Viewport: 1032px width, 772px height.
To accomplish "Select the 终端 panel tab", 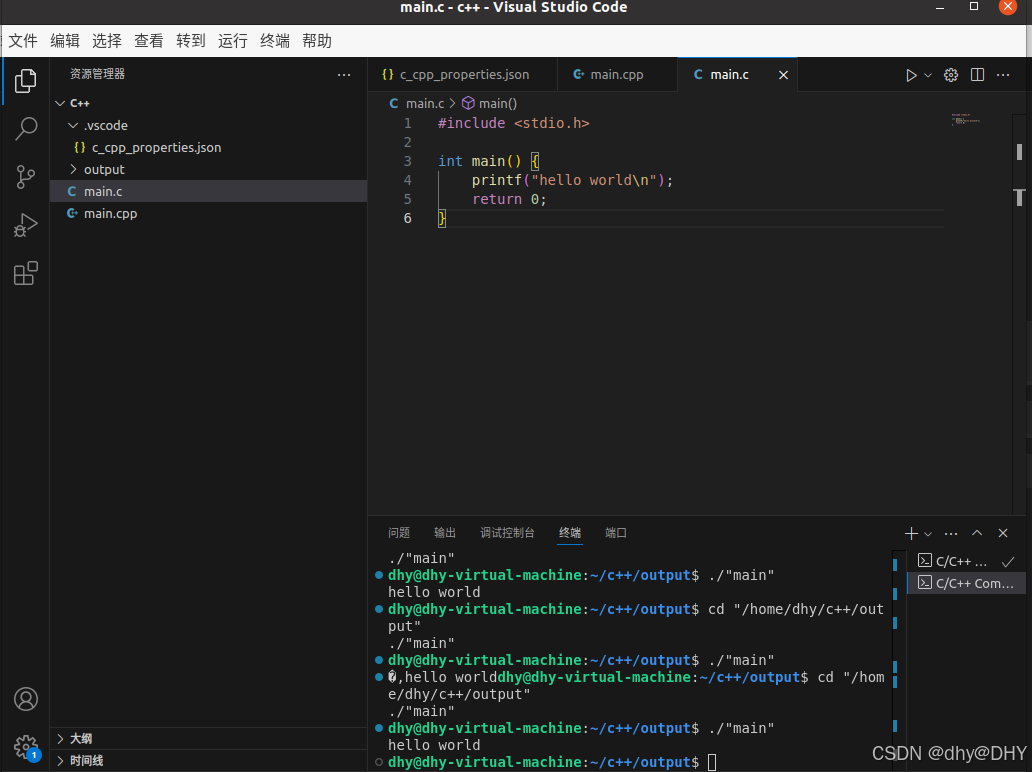I will [x=570, y=532].
